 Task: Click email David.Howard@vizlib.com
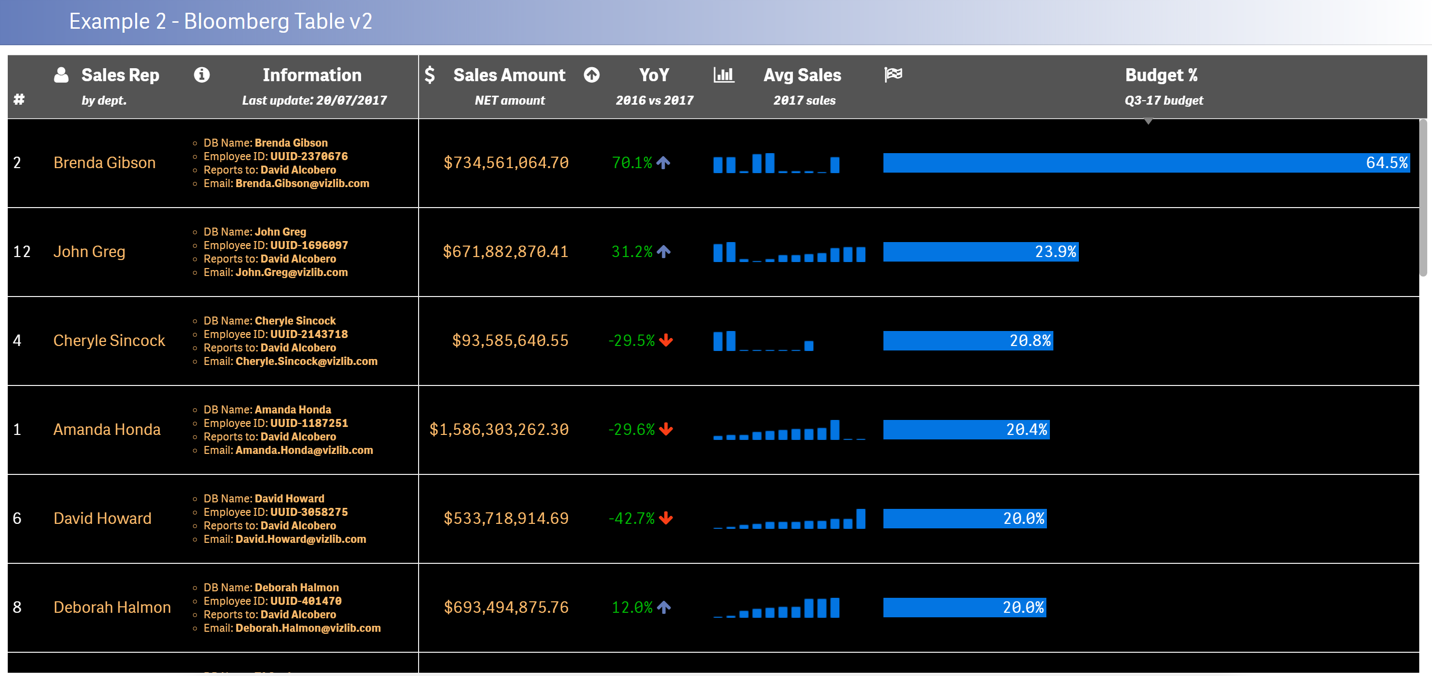tap(300, 540)
